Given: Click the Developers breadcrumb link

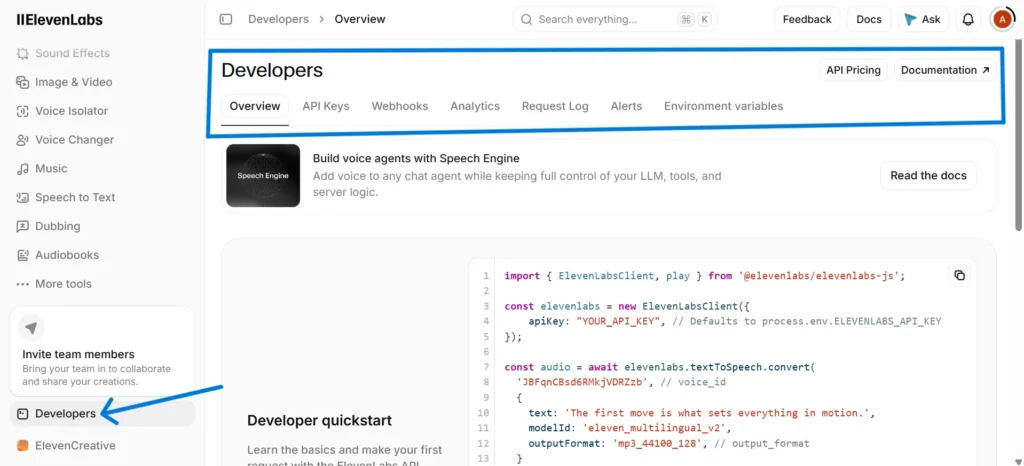Looking at the screenshot, I should (278, 20).
